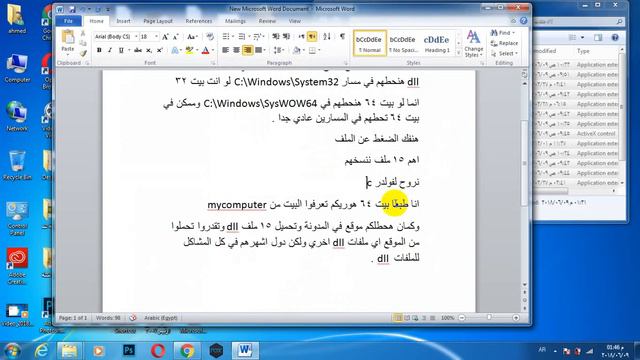Open Photoshop from the taskbar
Image resolution: width=640 pixels, height=360 pixels.
[129, 350]
